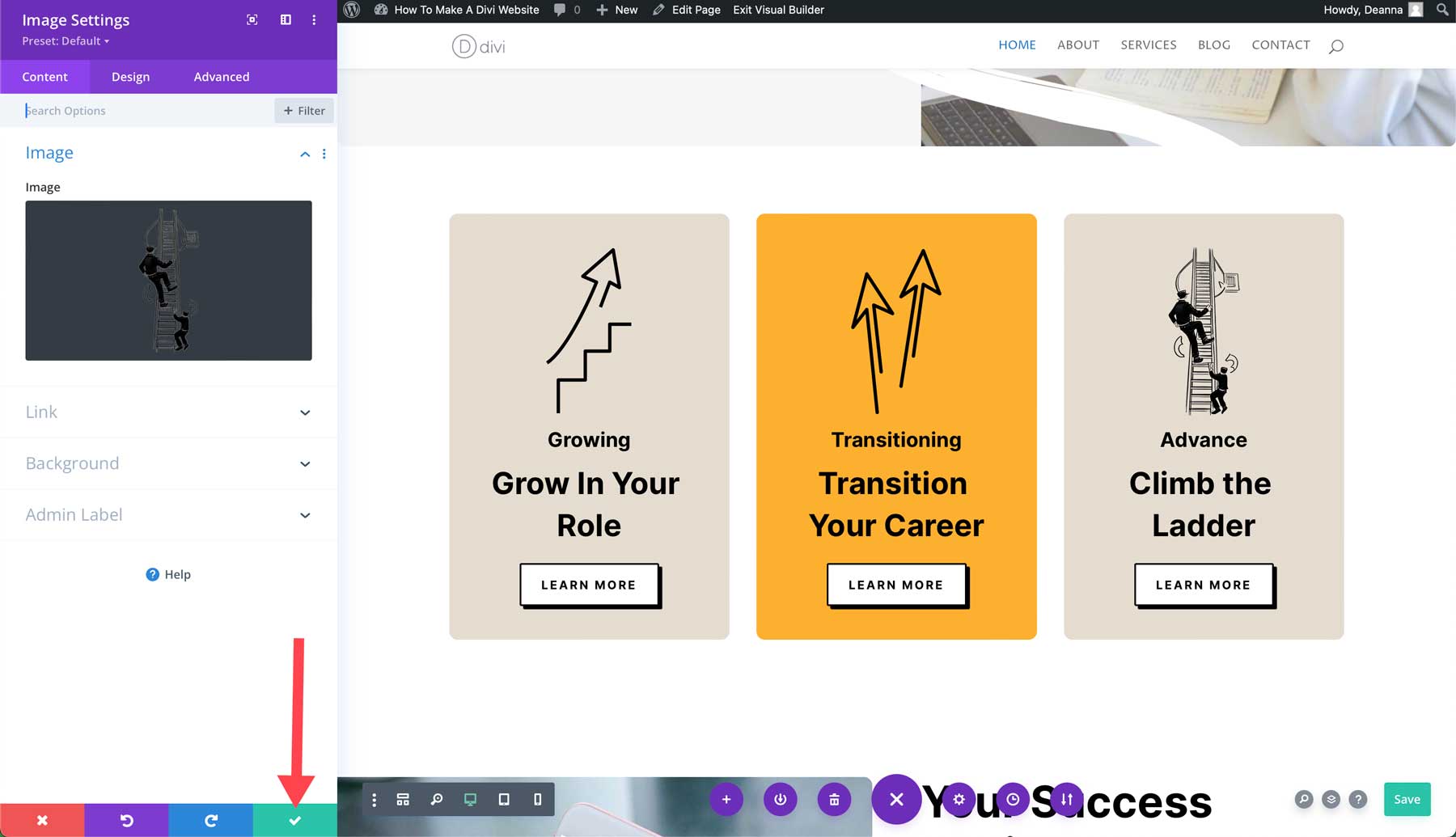This screenshot has height=837, width=1456.
Task: Click the ladder image thumbnail preview
Action: 168,280
